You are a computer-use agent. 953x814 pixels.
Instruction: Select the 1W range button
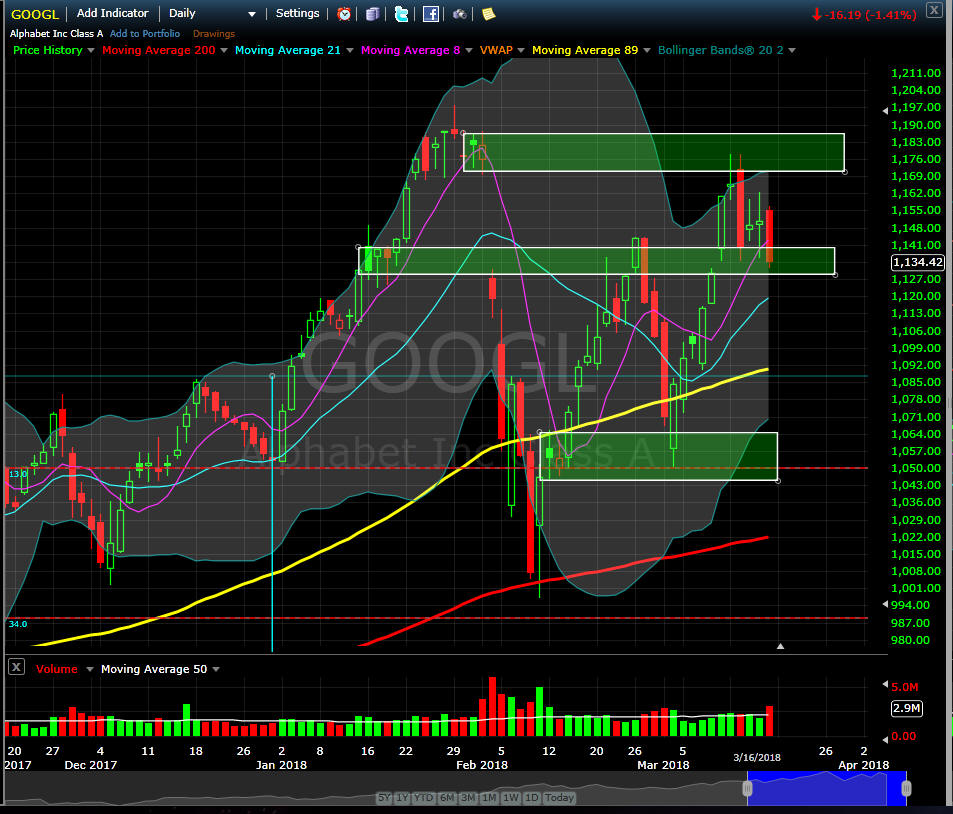click(x=511, y=798)
